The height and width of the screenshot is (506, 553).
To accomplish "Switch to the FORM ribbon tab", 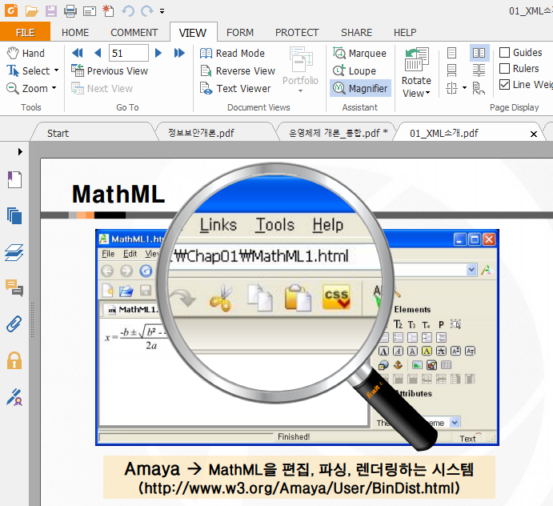I will (x=240, y=32).
